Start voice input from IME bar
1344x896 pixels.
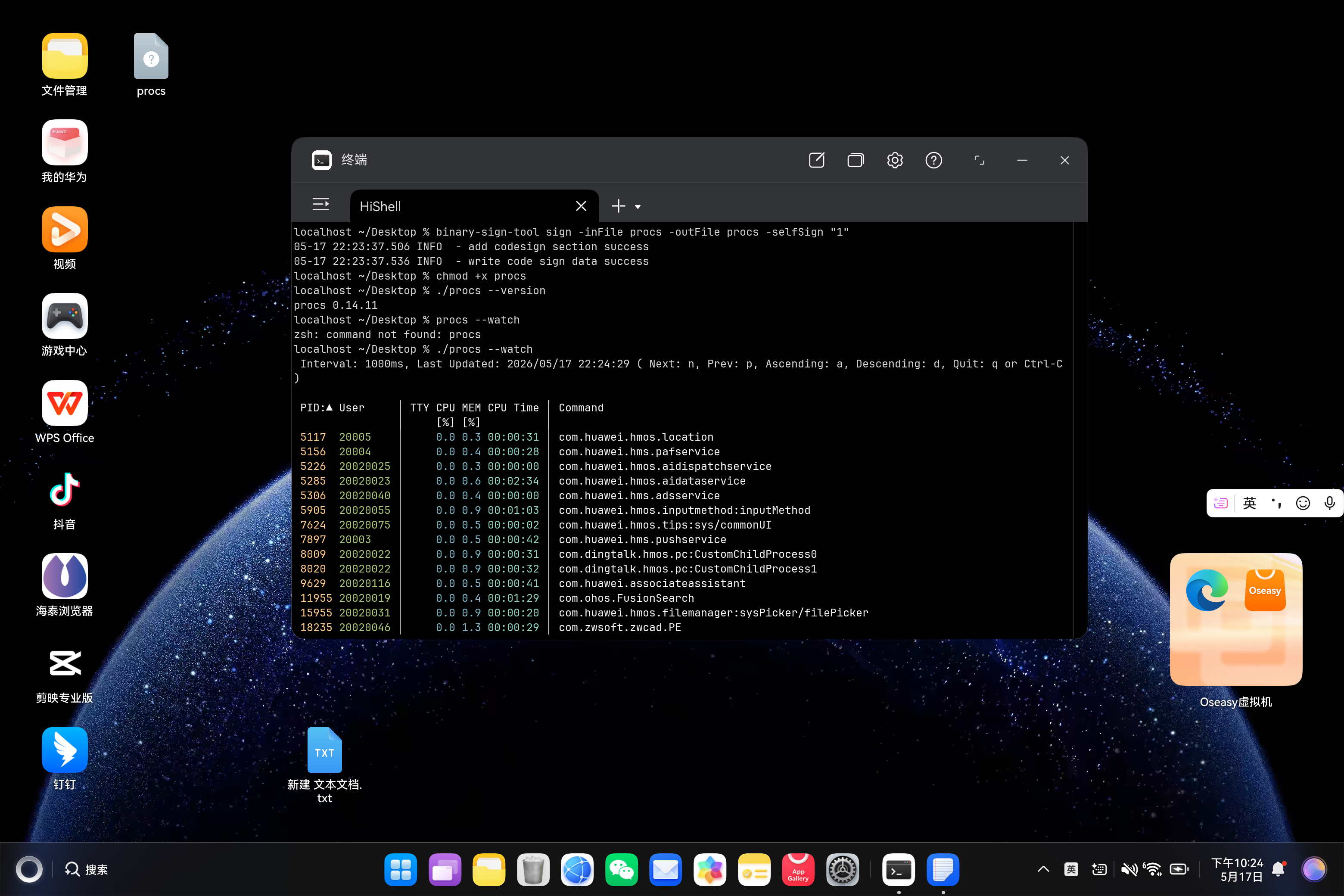point(1330,503)
